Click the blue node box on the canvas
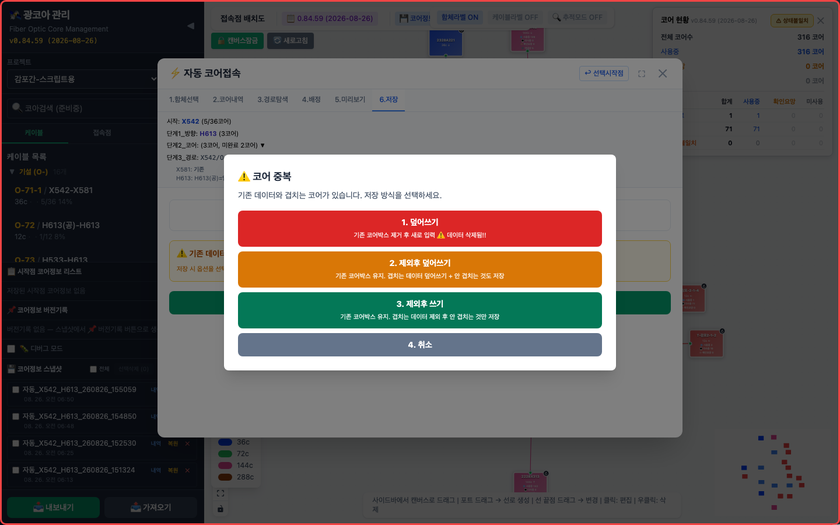The width and height of the screenshot is (840, 525). [446, 41]
